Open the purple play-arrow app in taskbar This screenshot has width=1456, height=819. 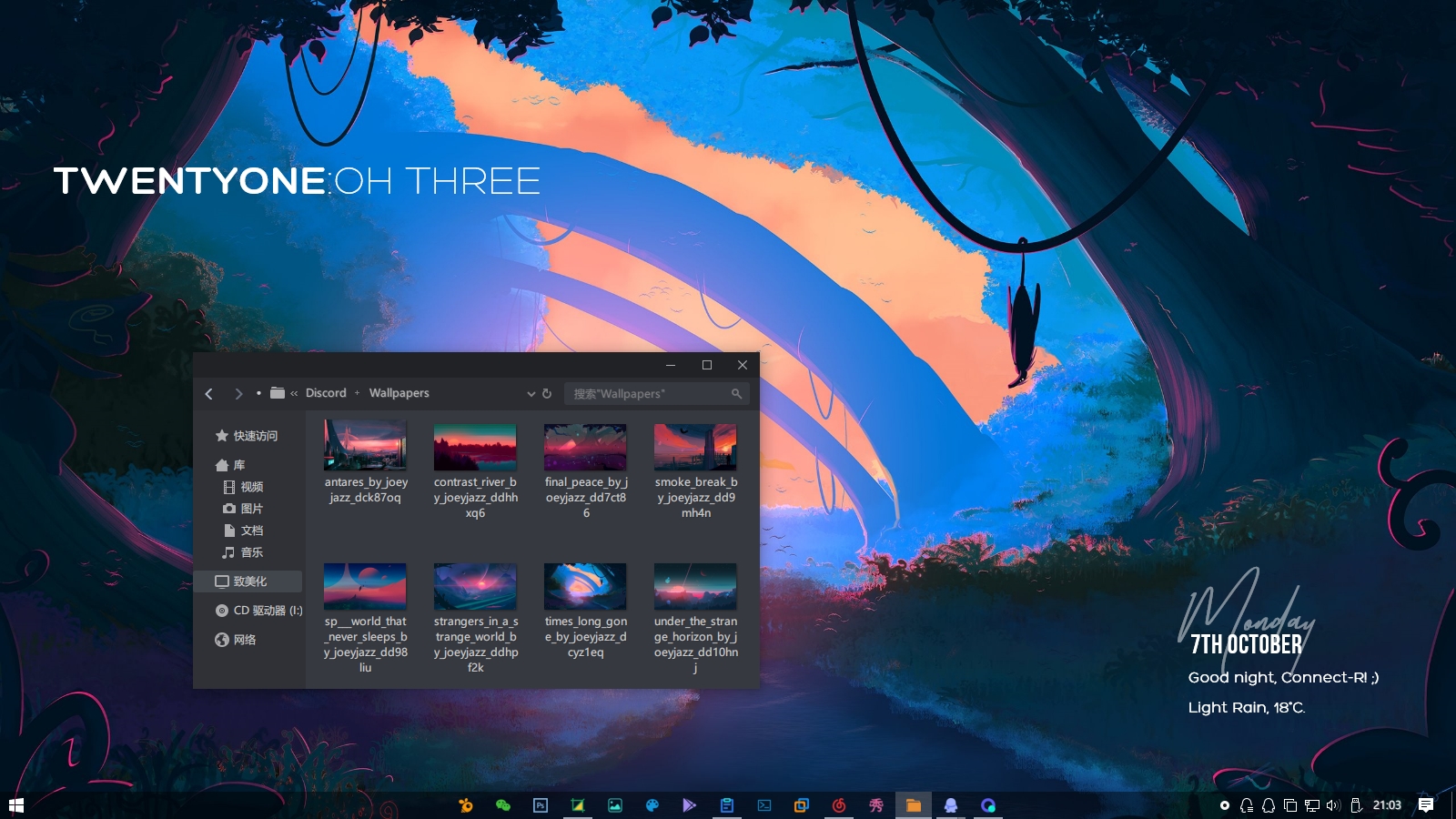(689, 805)
